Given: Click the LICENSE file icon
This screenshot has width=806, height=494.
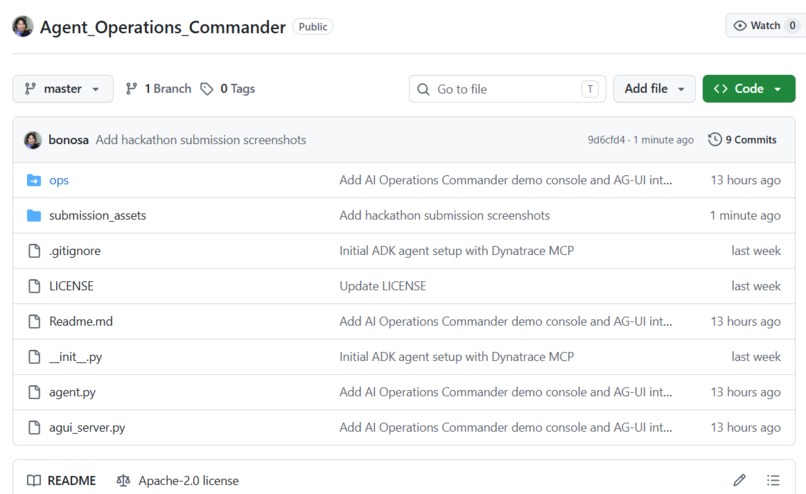Looking at the screenshot, I should [x=34, y=286].
